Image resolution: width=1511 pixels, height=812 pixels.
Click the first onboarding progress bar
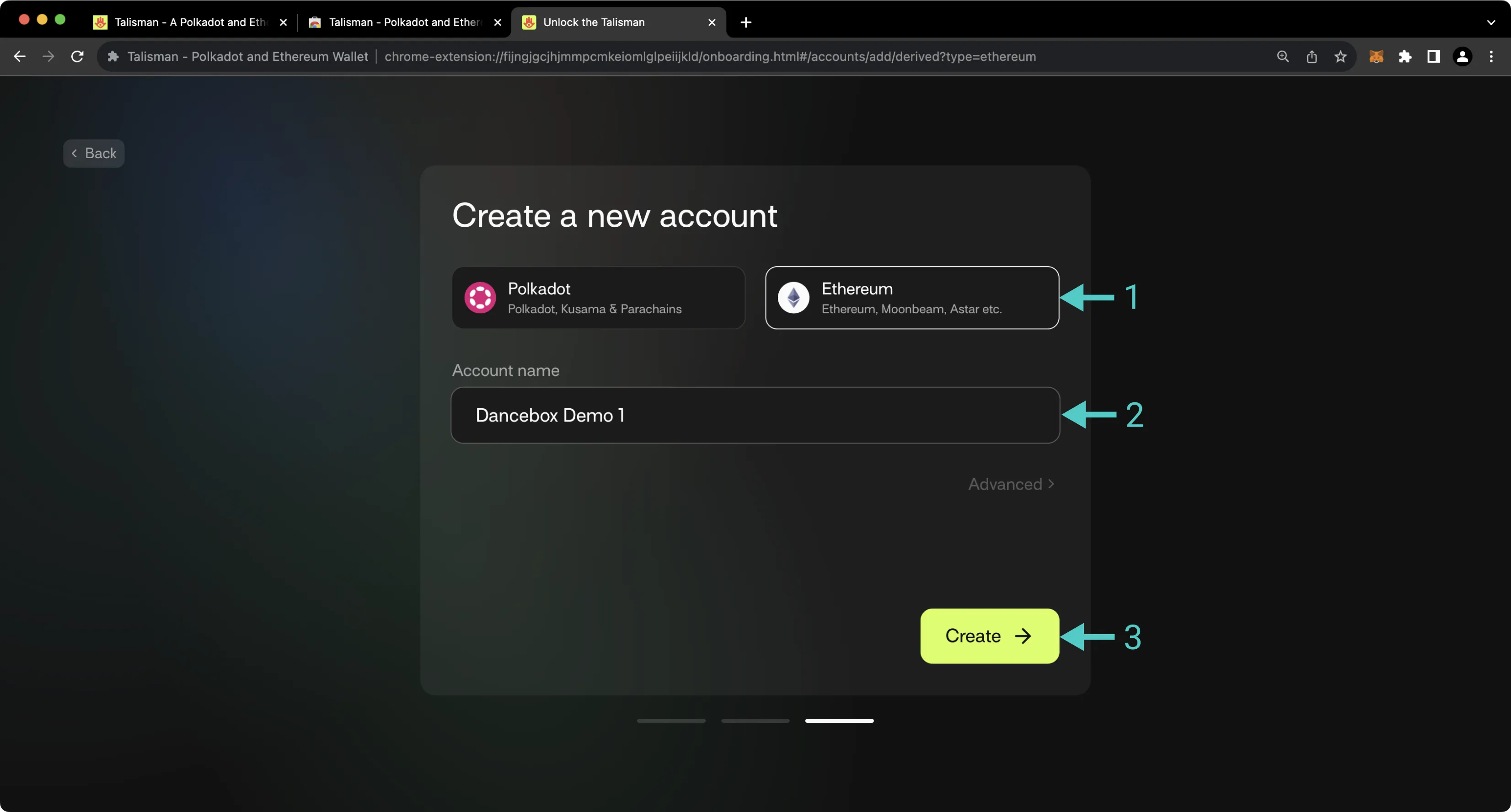click(x=671, y=721)
